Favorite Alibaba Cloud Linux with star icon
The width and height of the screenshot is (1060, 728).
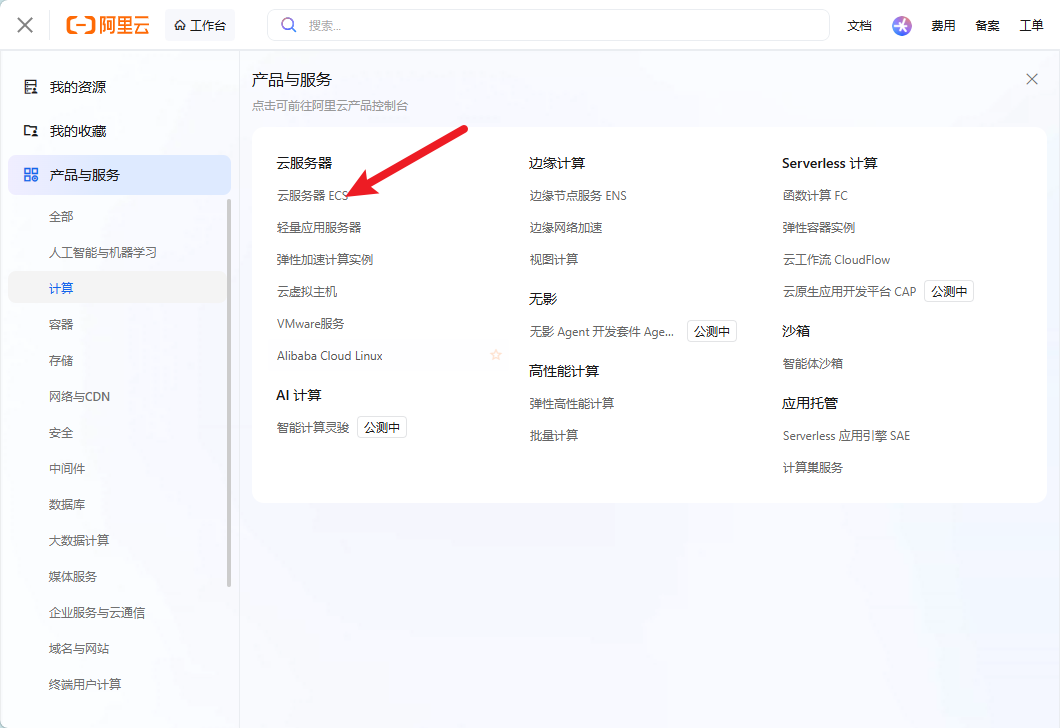click(x=496, y=355)
